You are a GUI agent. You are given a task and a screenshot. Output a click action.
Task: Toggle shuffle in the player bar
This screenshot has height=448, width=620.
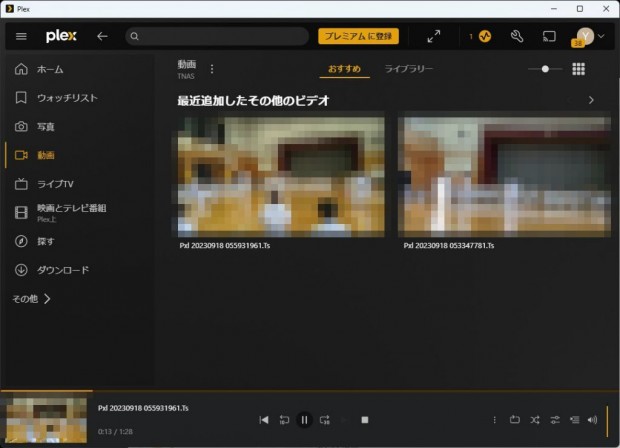pyautogui.click(x=535, y=420)
